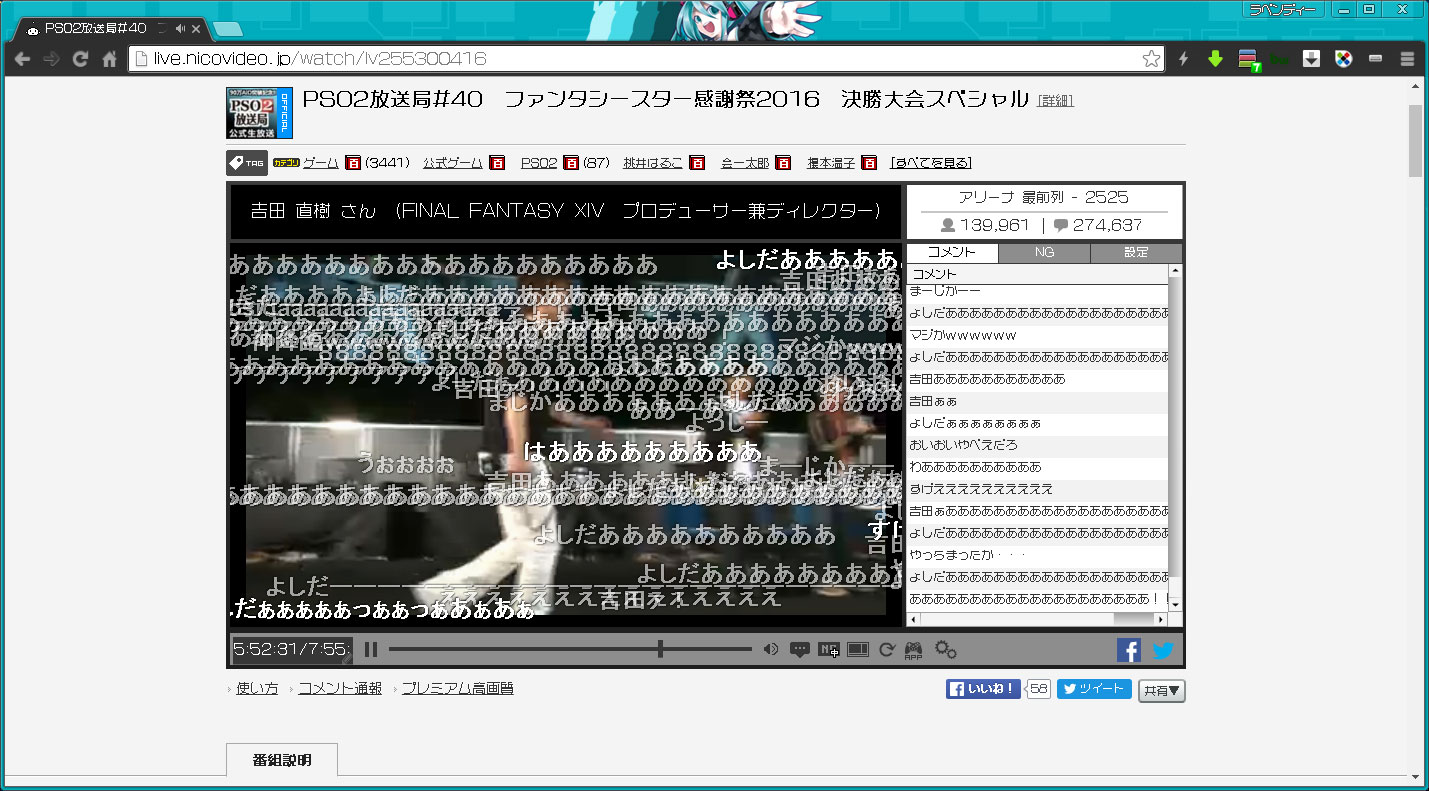Click the Twitter ツイート button
This screenshot has width=1429, height=791.
[1094, 689]
